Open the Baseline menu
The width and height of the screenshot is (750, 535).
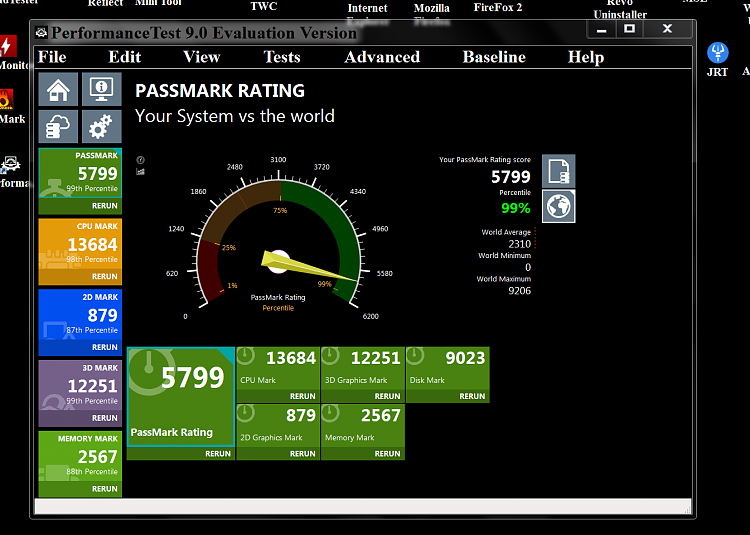[x=494, y=57]
